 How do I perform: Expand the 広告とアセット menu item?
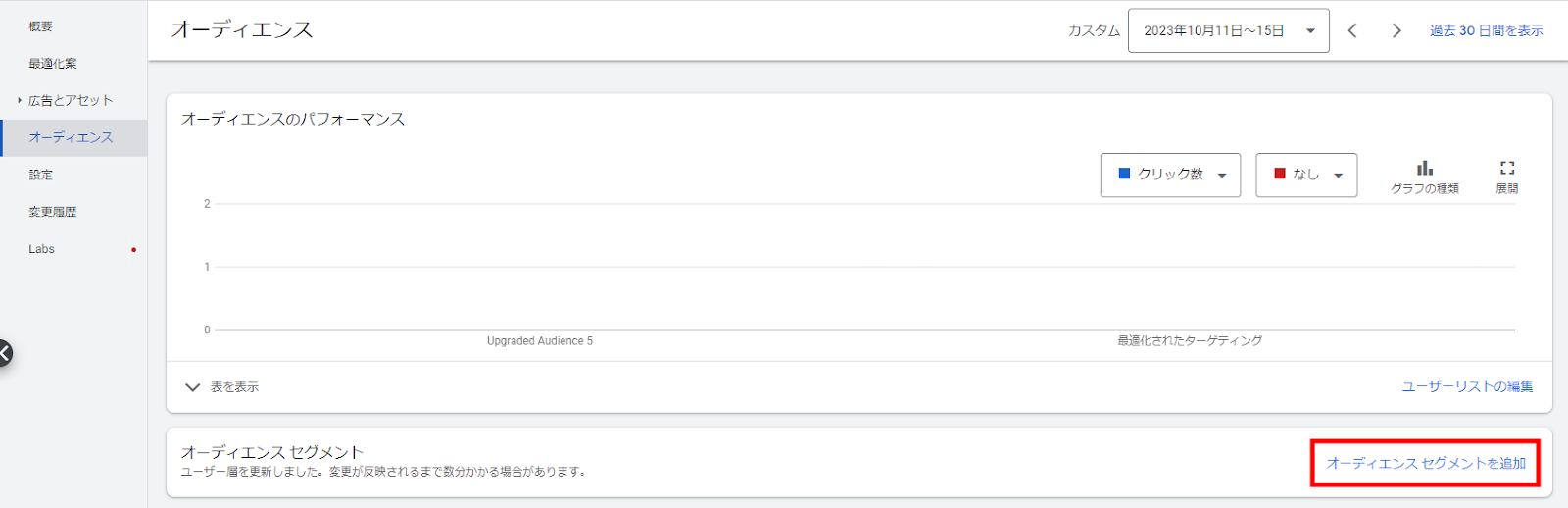(71, 100)
